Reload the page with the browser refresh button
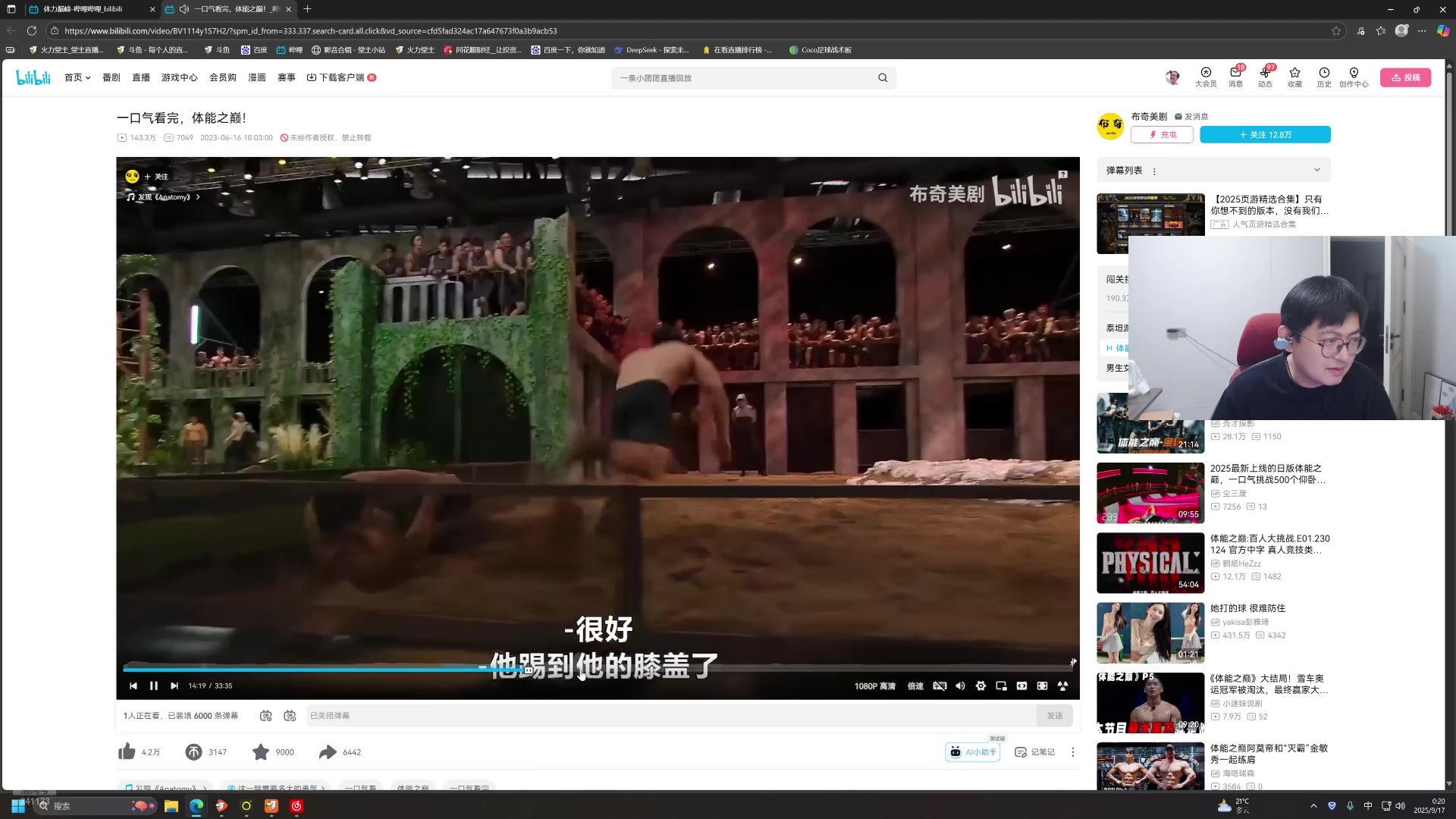The width and height of the screenshot is (1456, 819). pos(32,30)
